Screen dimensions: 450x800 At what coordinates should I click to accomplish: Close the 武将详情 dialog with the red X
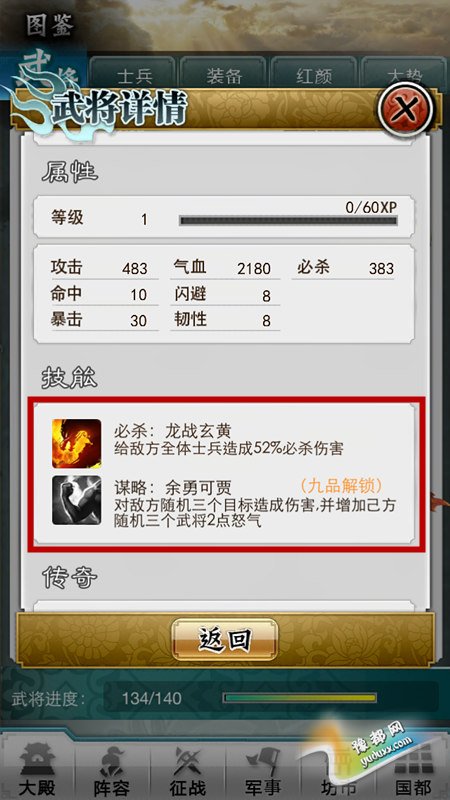[x=406, y=109]
